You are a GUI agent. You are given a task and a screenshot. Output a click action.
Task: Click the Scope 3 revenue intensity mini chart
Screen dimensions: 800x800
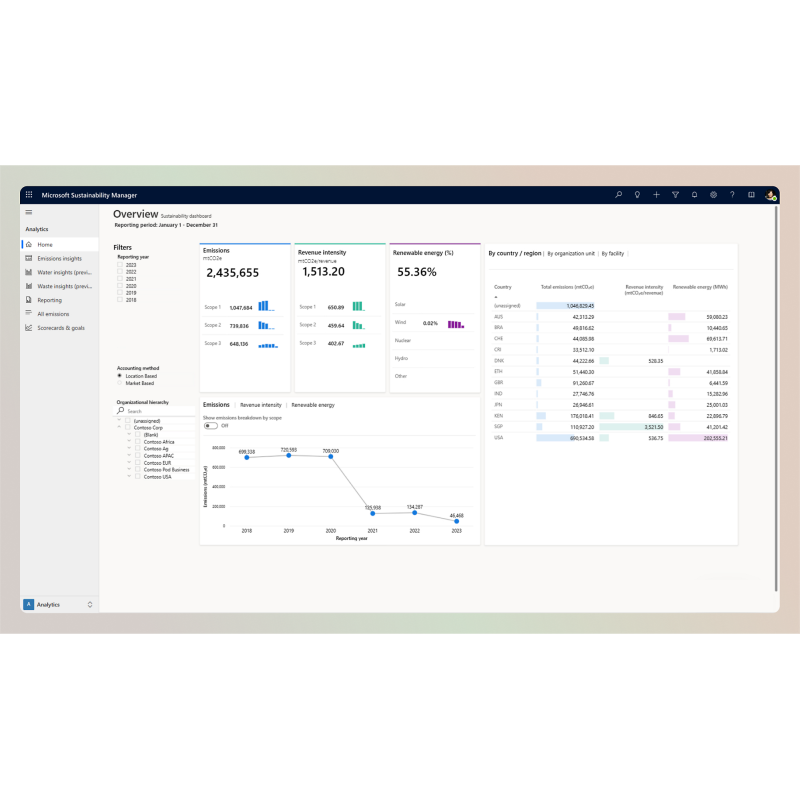tap(359, 345)
